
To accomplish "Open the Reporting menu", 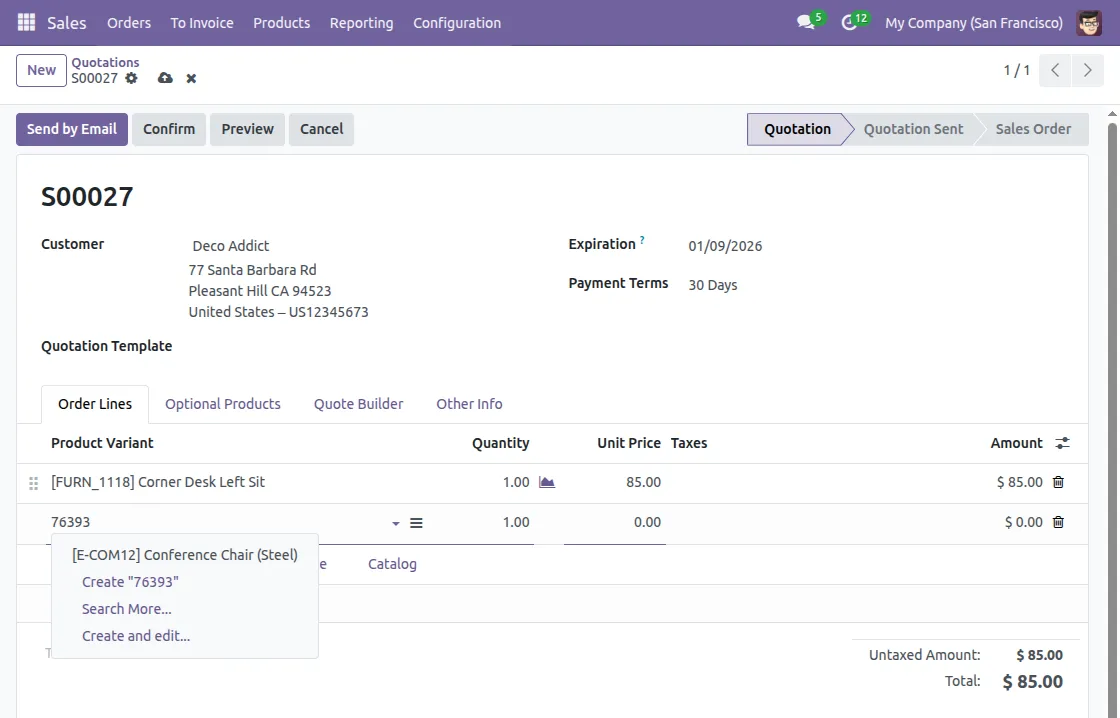I will point(361,22).
